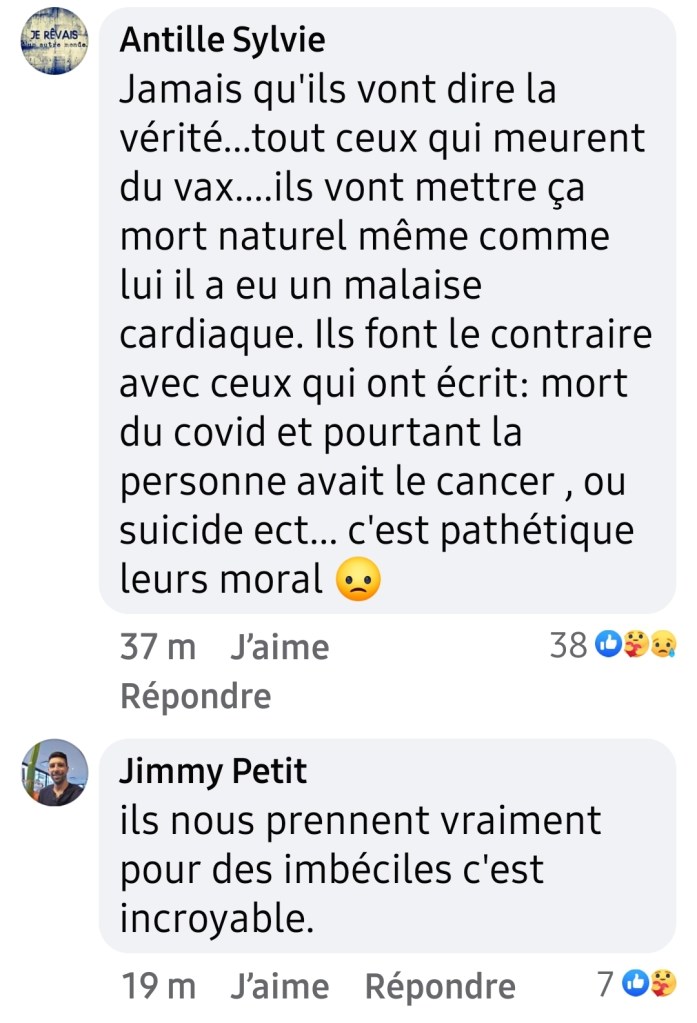Click the Jimmy Petit name link
Viewport: 697px width, 1023px height.
pyautogui.click(x=213, y=771)
